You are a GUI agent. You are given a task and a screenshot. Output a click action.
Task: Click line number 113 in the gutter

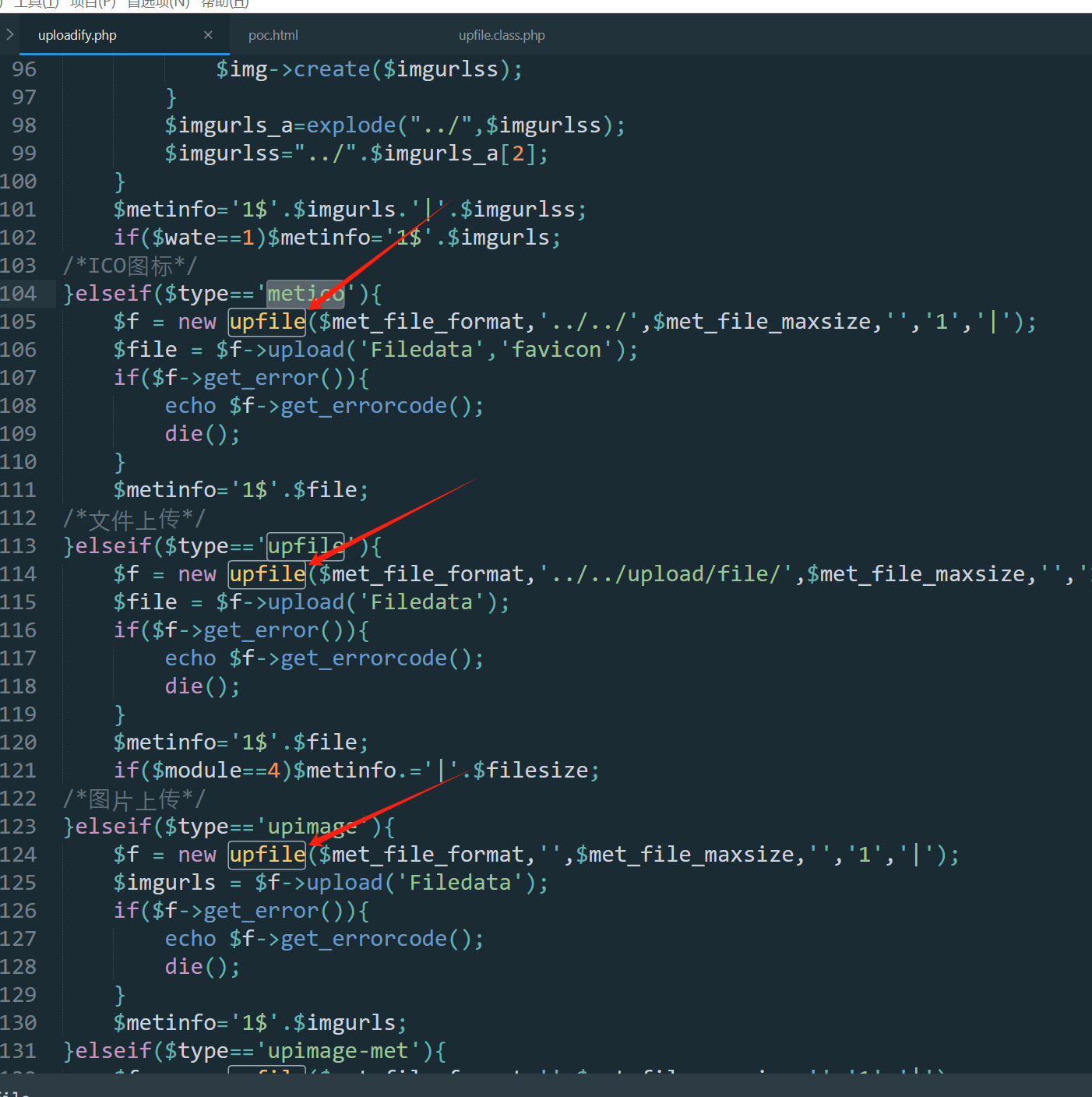point(19,546)
